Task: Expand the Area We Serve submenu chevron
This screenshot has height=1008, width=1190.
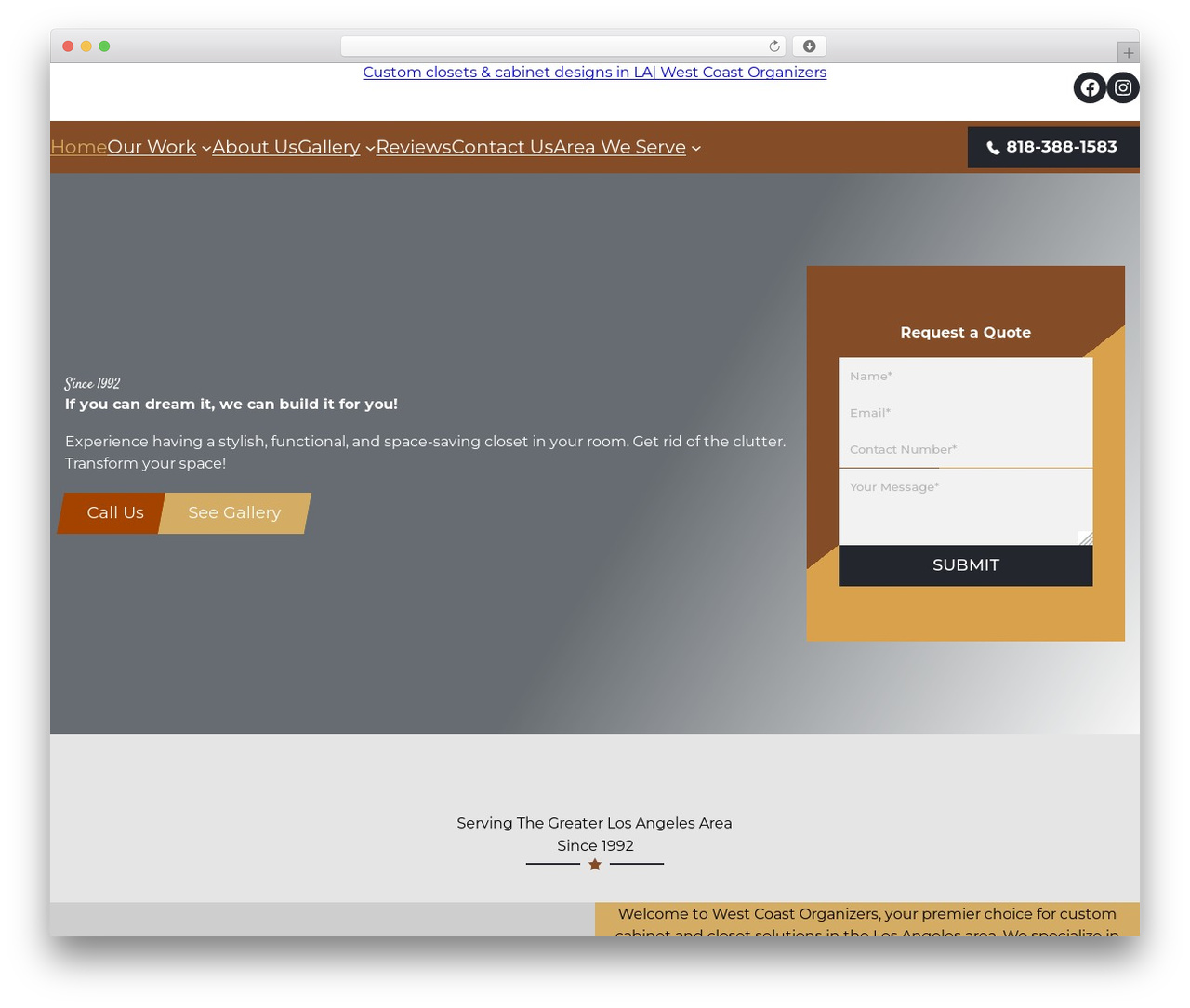Action: tap(695, 148)
